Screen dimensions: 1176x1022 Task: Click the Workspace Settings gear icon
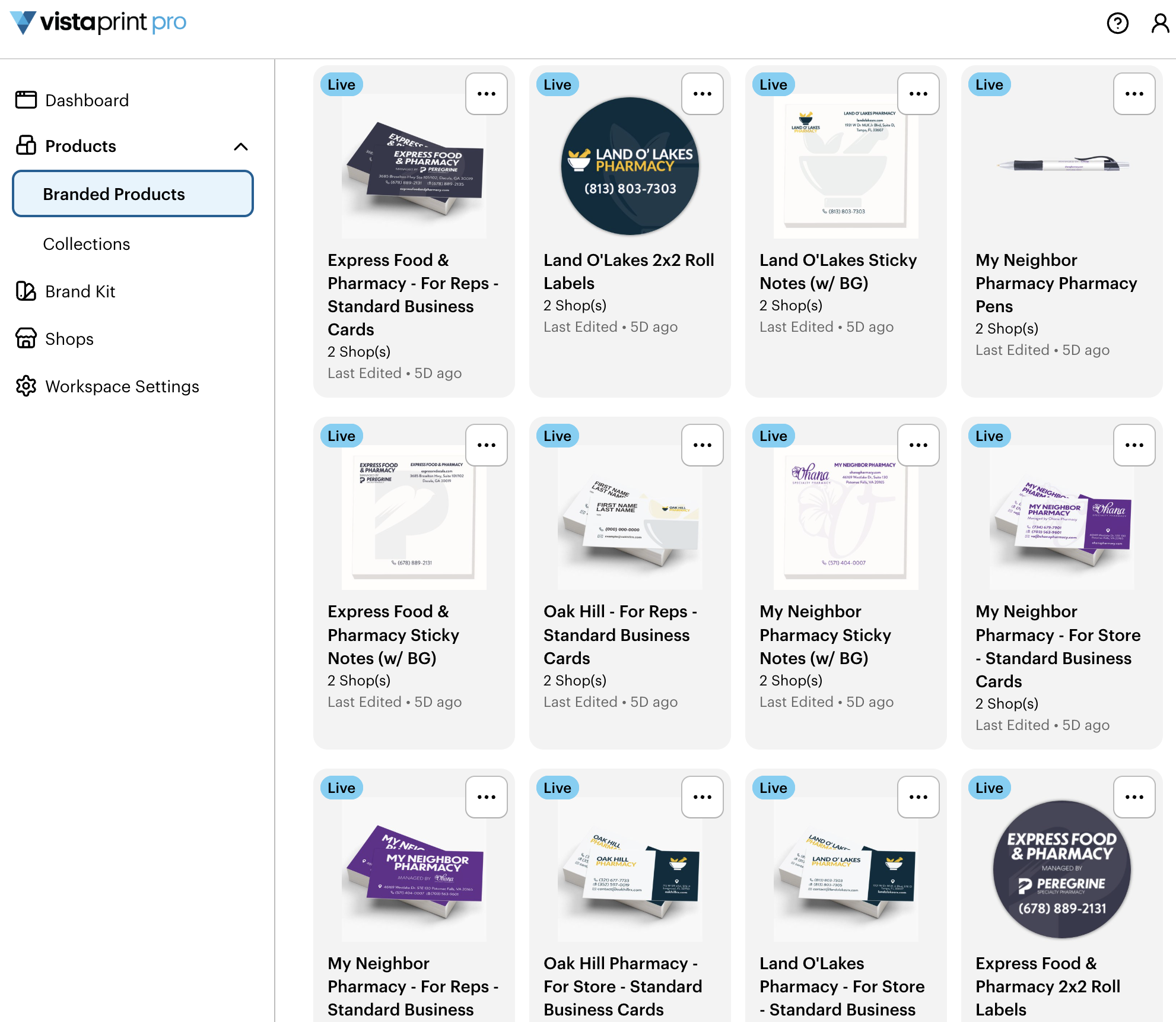(26, 386)
